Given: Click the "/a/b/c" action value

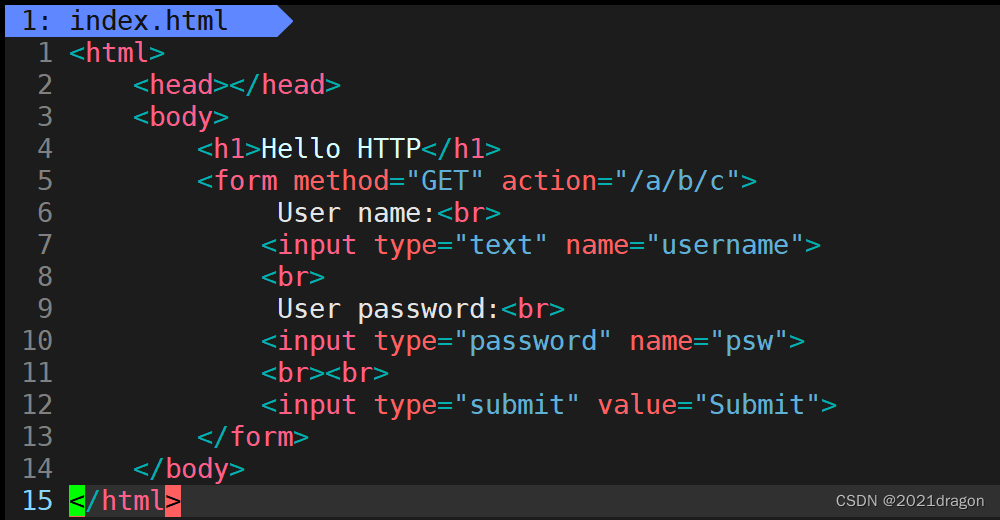Looking at the screenshot, I should click(x=678, y=181).
